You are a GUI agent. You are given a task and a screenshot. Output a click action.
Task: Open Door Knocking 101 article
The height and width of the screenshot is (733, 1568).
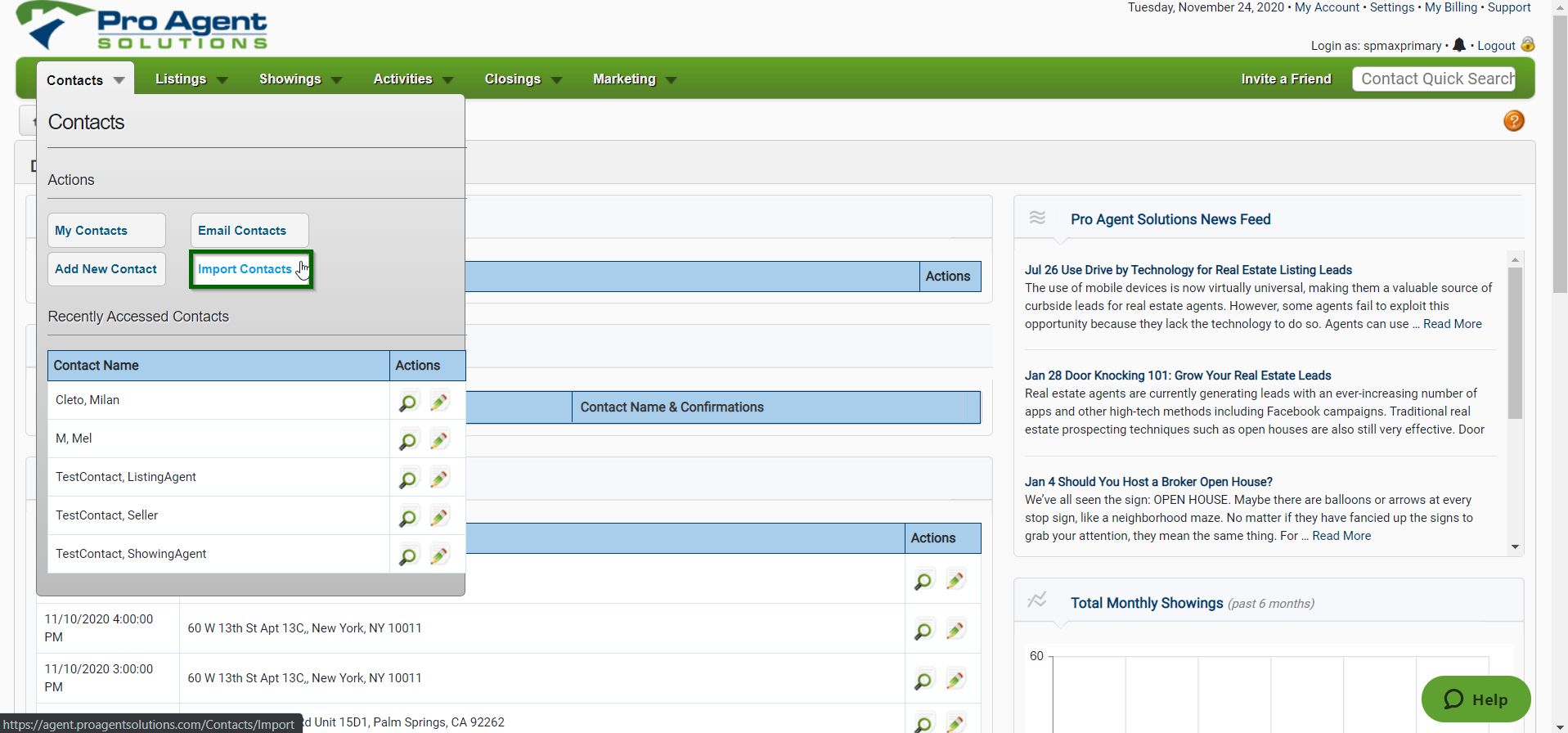[1178, 375]
